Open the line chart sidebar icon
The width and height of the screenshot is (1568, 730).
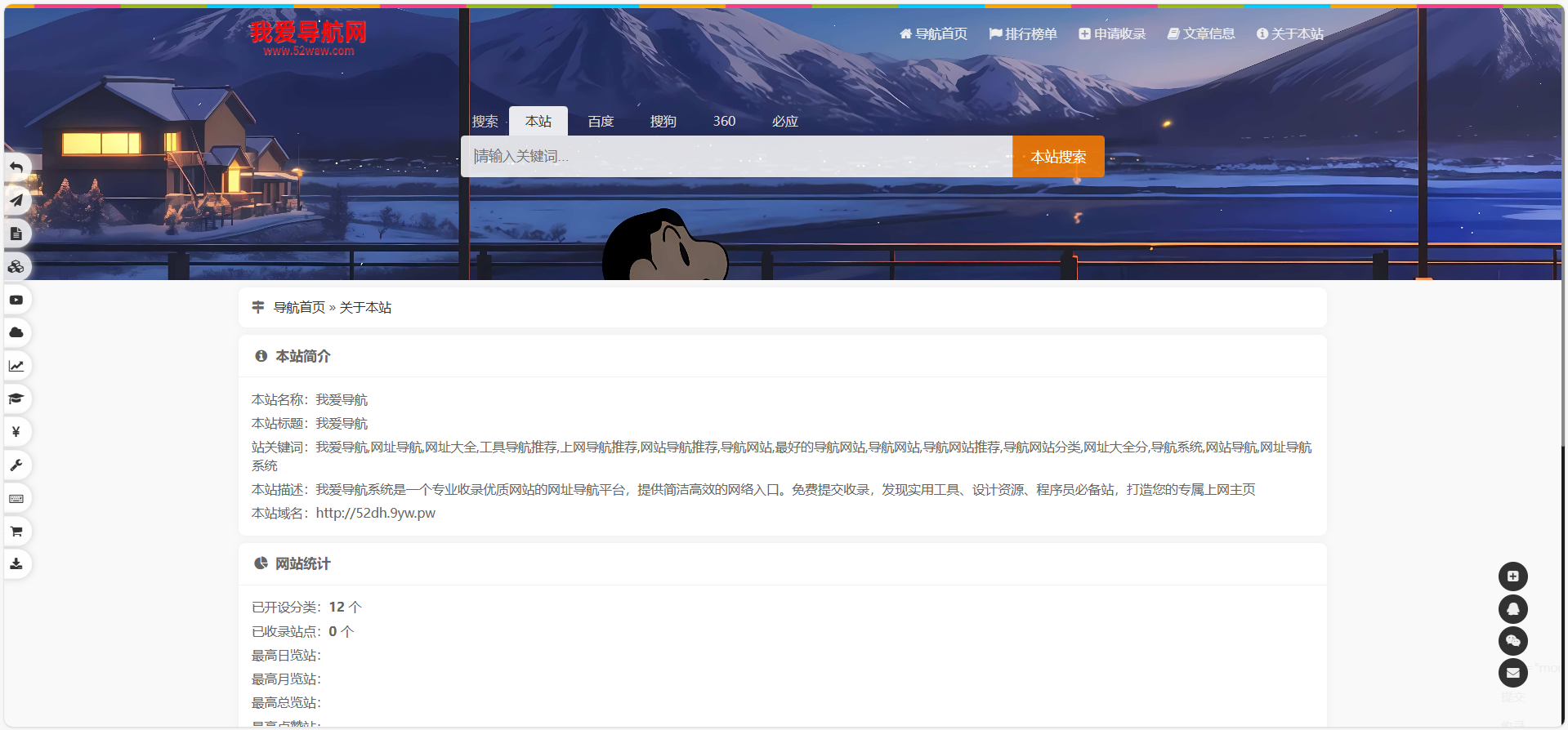[16, 366]
